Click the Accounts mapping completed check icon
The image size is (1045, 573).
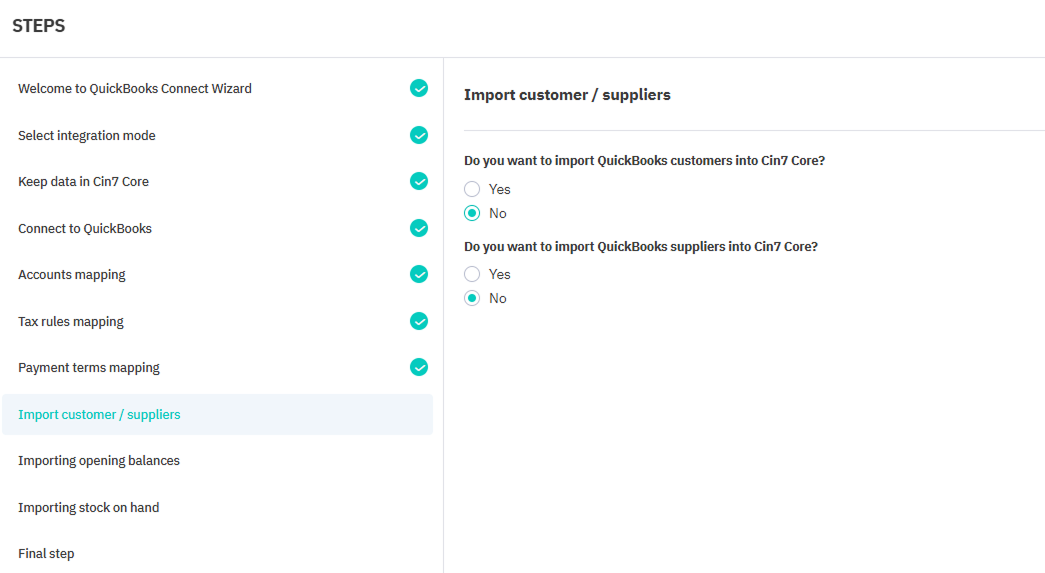(x=419, y=274)
